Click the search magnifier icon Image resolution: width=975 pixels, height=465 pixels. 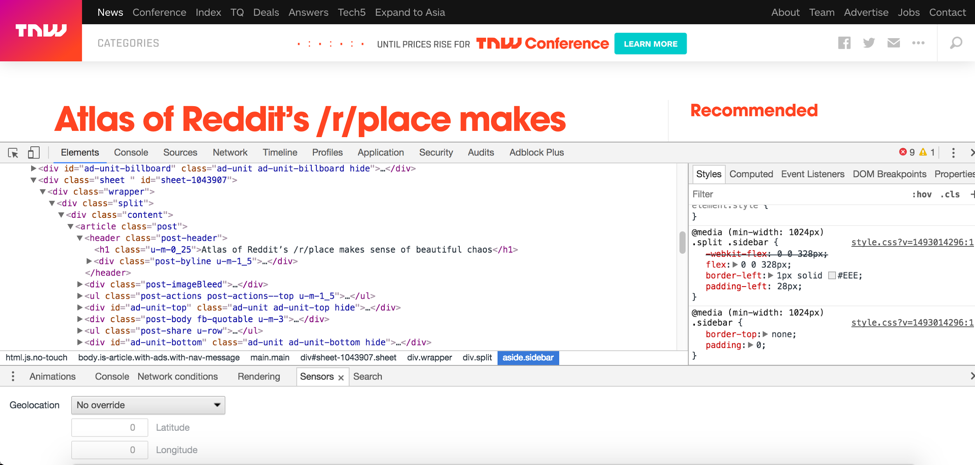[x=956, y=43]
